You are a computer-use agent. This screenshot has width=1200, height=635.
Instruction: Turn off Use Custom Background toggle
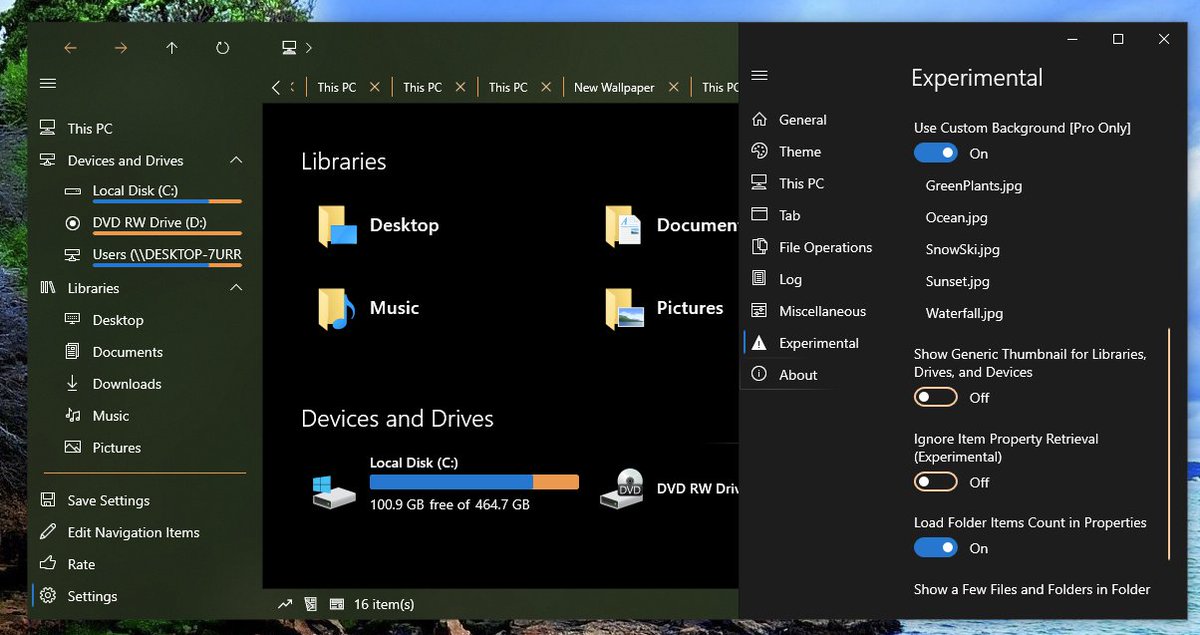(x=936, y=153)
